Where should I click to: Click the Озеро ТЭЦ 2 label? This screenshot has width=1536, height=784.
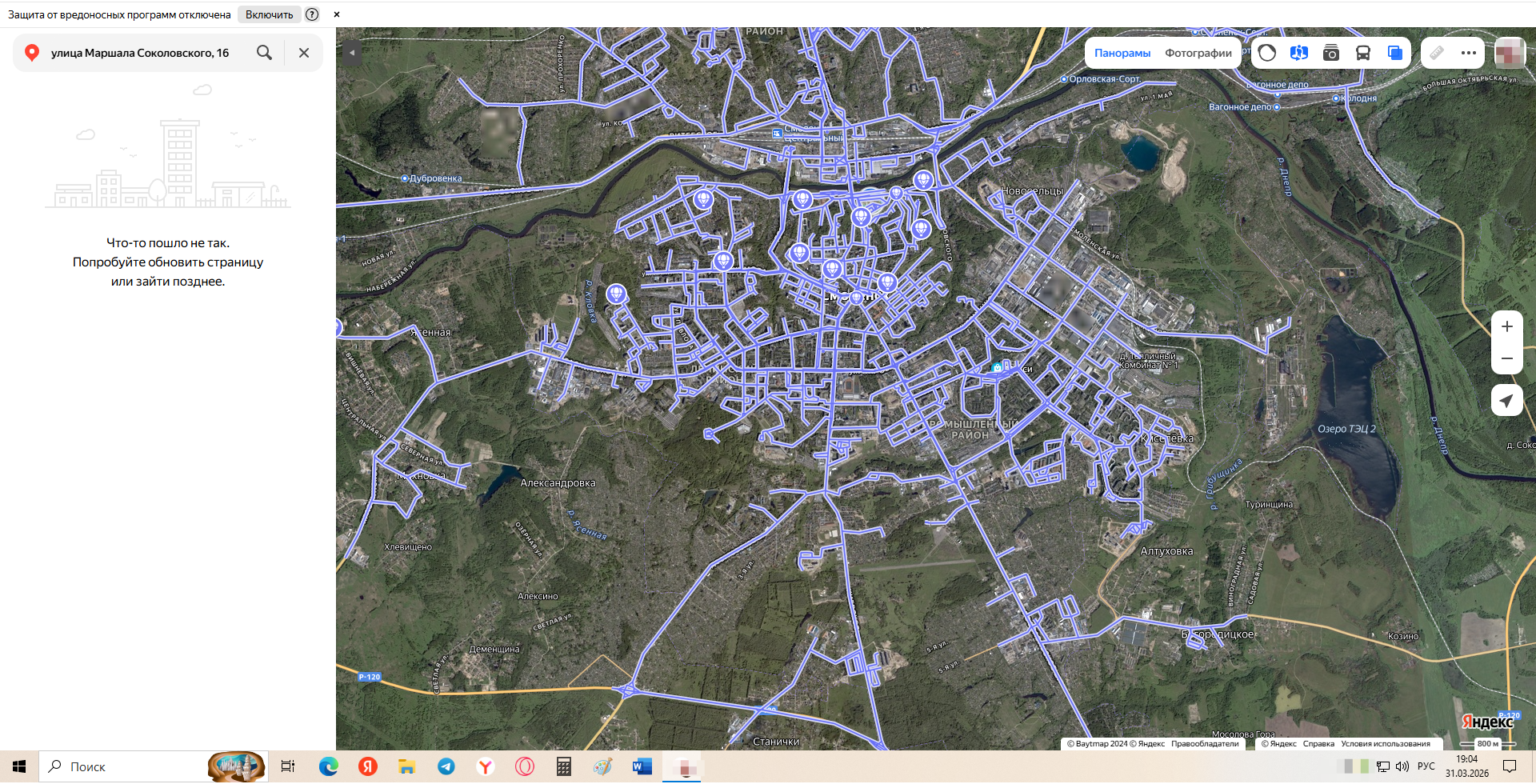point(1347,429)
